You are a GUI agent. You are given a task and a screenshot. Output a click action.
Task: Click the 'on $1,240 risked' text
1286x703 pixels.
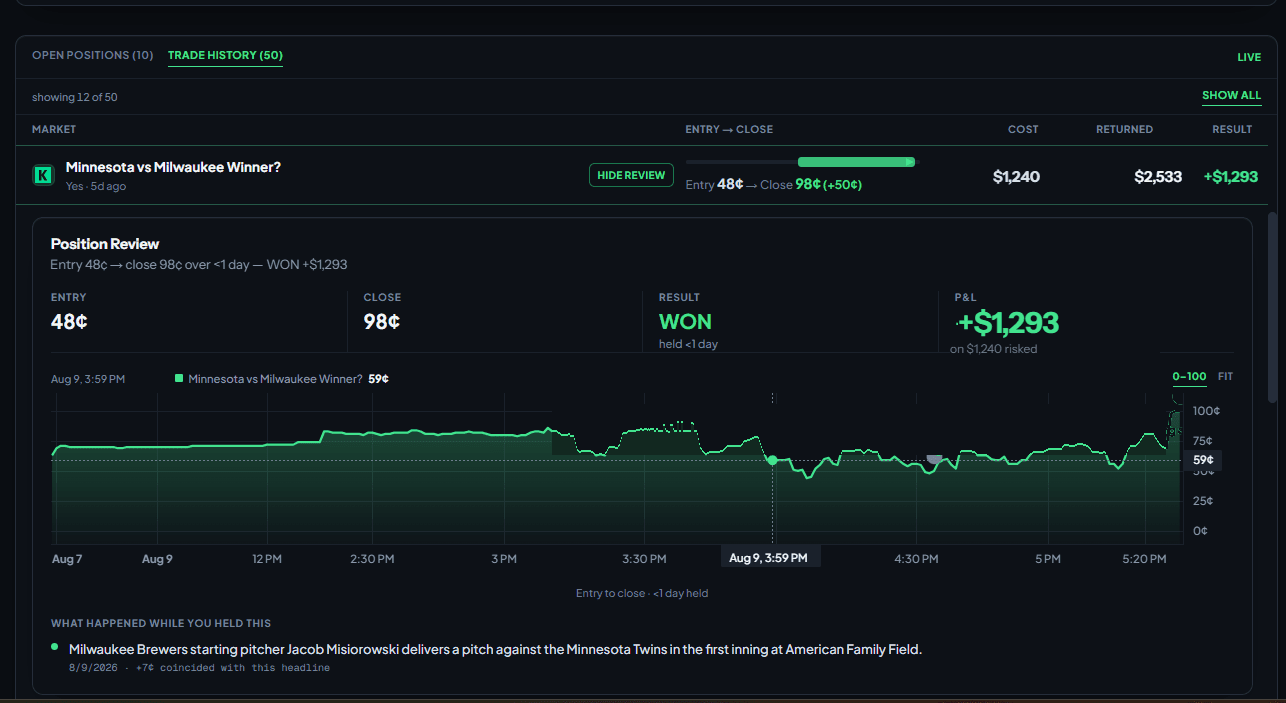993,349
